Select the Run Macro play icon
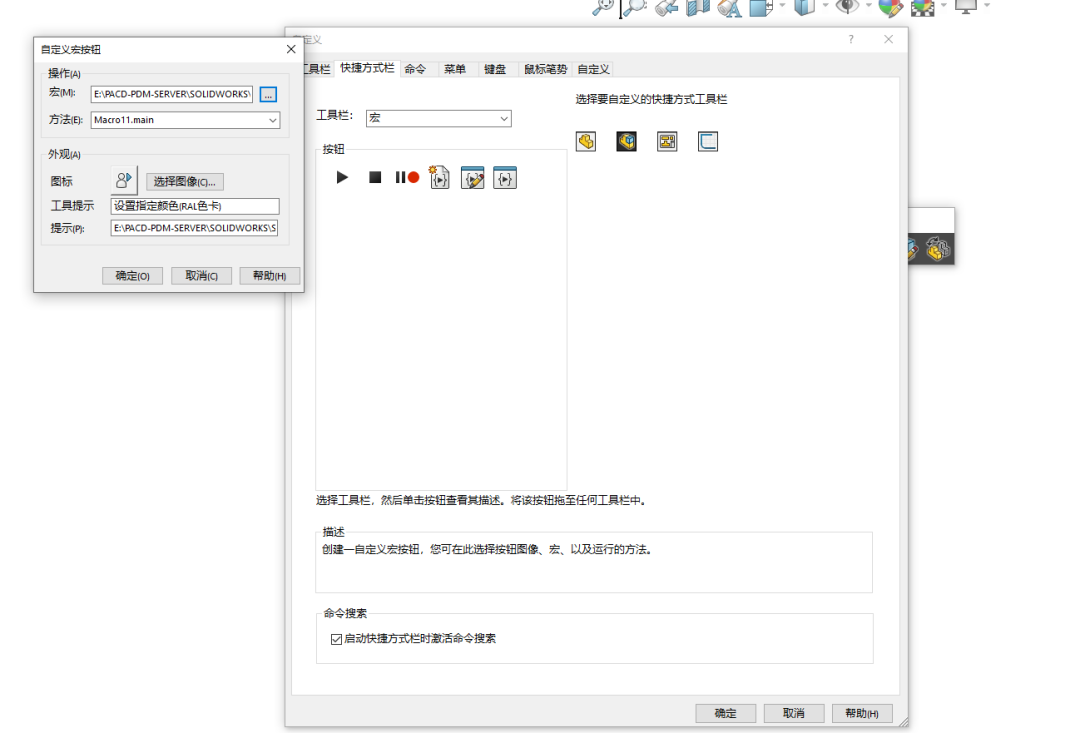 pos(343,177)
